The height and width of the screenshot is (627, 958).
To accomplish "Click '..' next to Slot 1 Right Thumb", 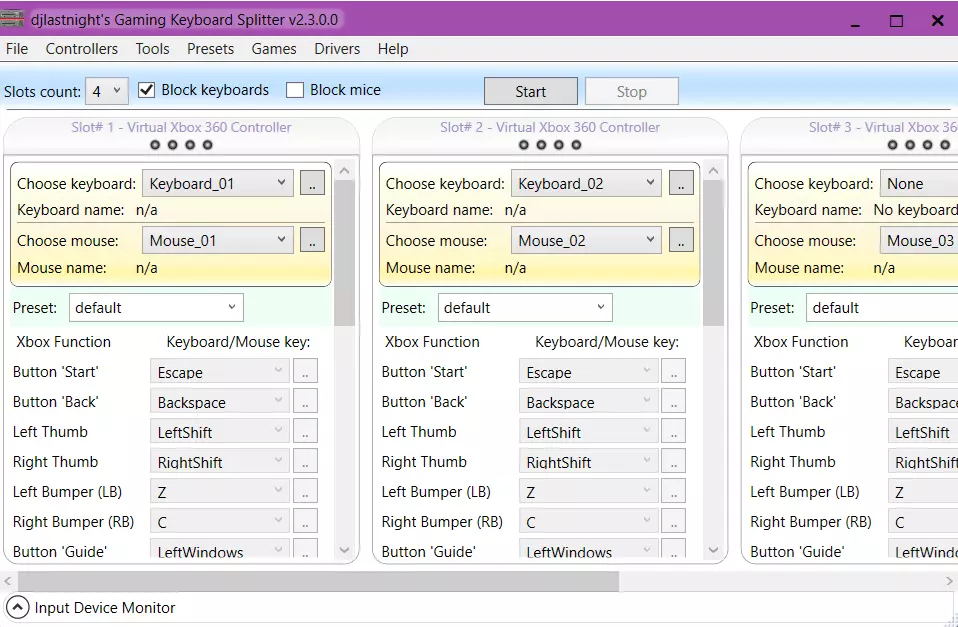I will point(305,461).
